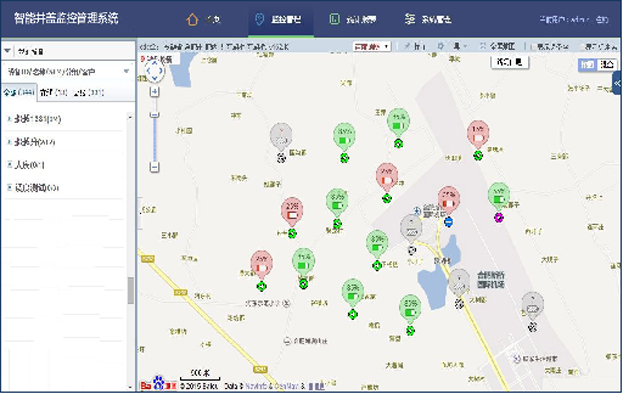Click the zoom in plus button on map
This screenshot has width=623, height=394.
tap(155, 92)
